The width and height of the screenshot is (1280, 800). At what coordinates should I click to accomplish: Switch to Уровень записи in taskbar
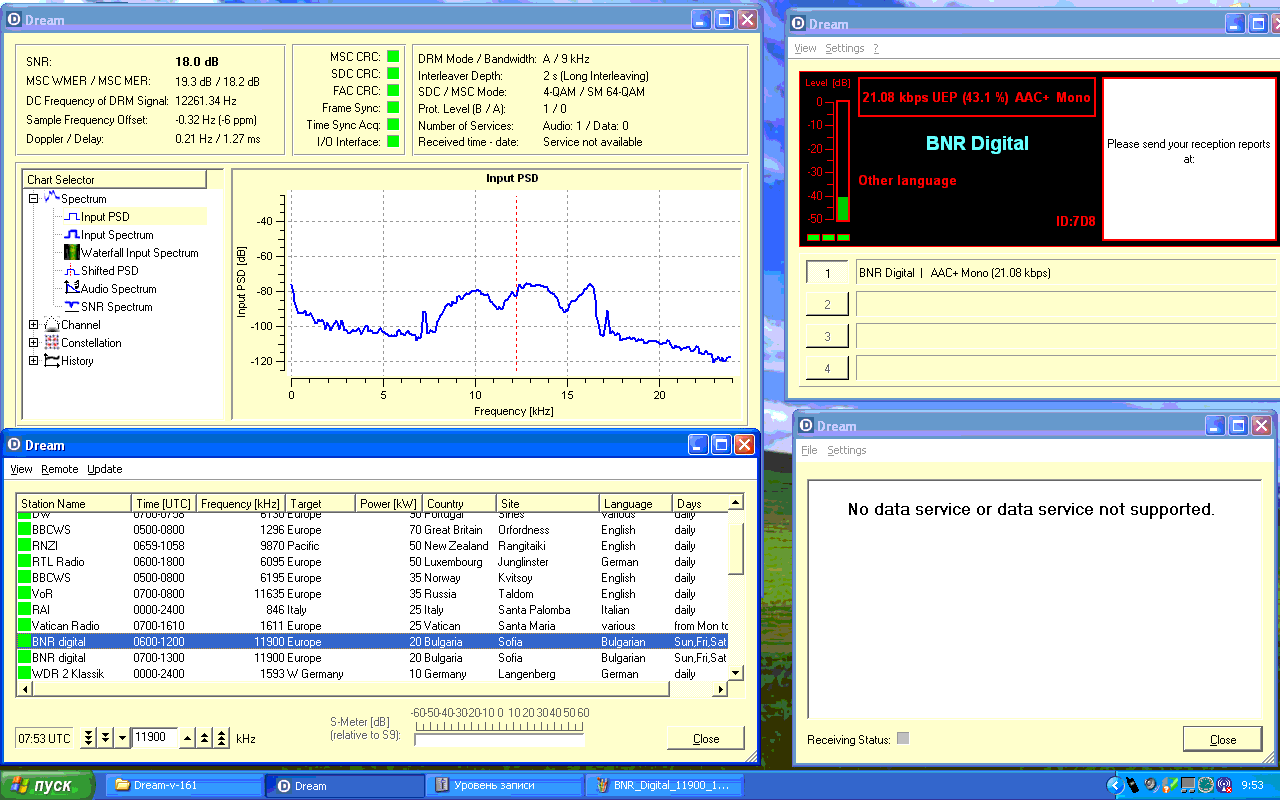(x=505, y=785)
